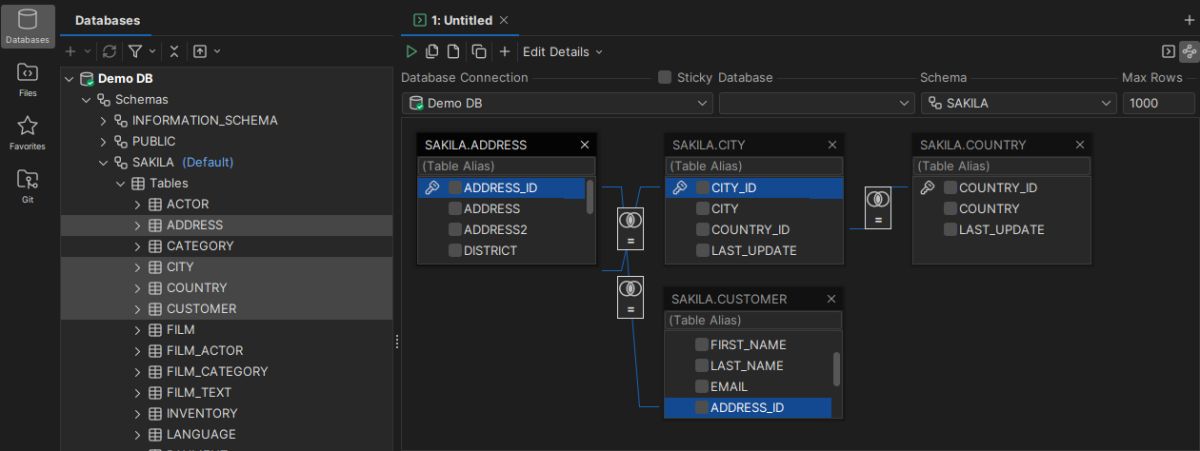Viewport: 1200px width, 451px height.
Task: Open the Edit Details menu
Action: point(563,51)
